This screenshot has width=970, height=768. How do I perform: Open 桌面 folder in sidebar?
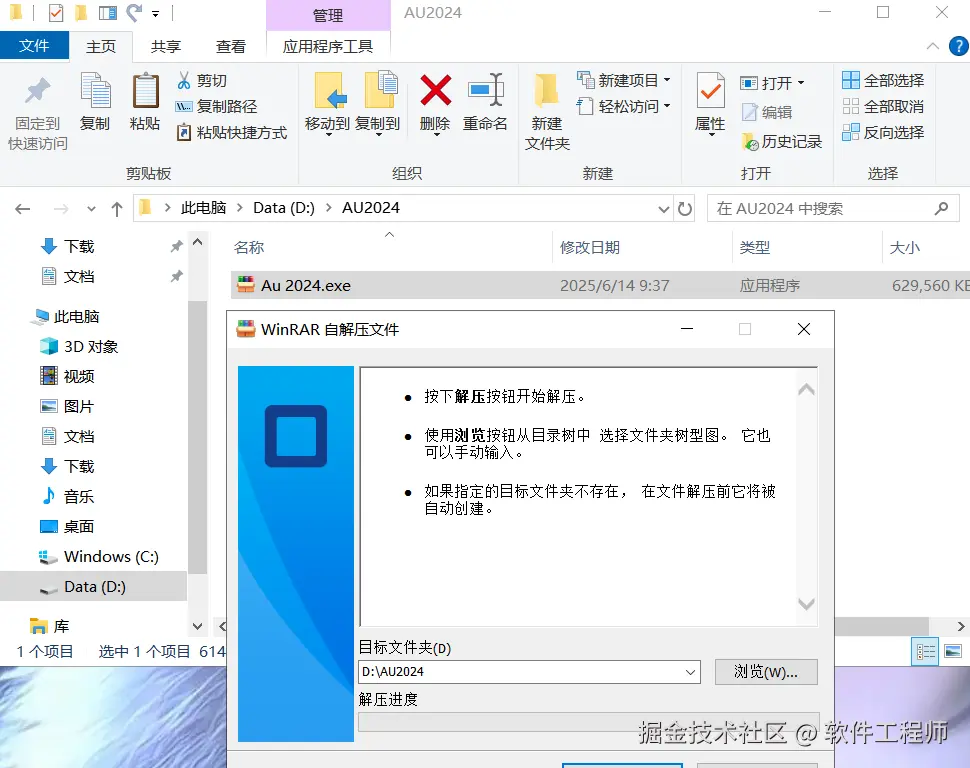coord(79,527)
